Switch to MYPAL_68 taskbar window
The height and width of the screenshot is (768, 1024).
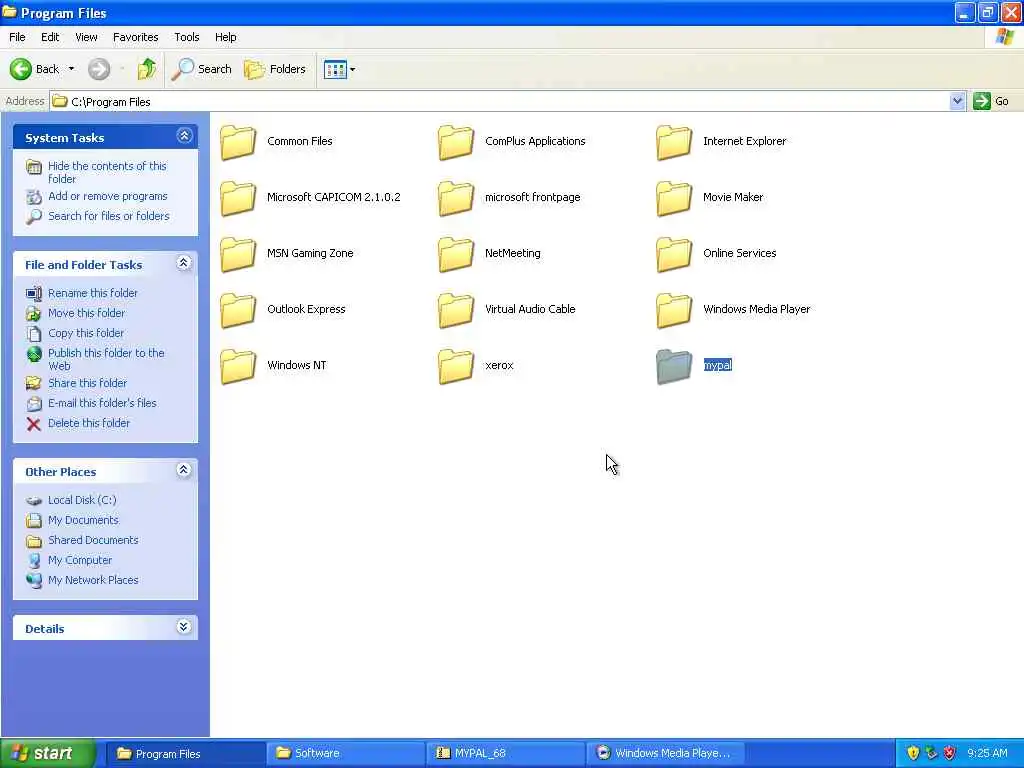click(505, 753)
